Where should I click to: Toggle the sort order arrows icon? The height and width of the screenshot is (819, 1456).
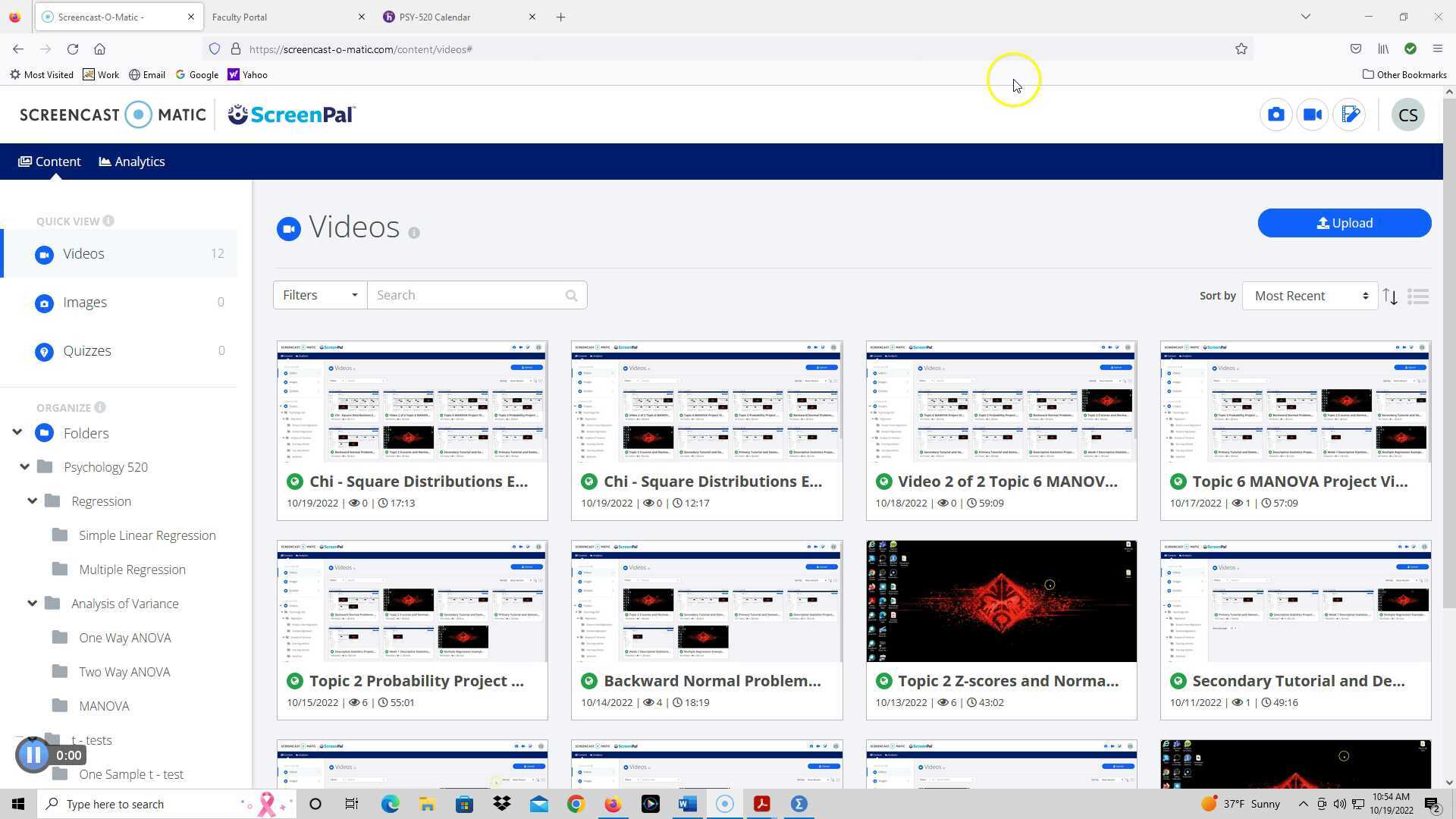click(1390, 297)
